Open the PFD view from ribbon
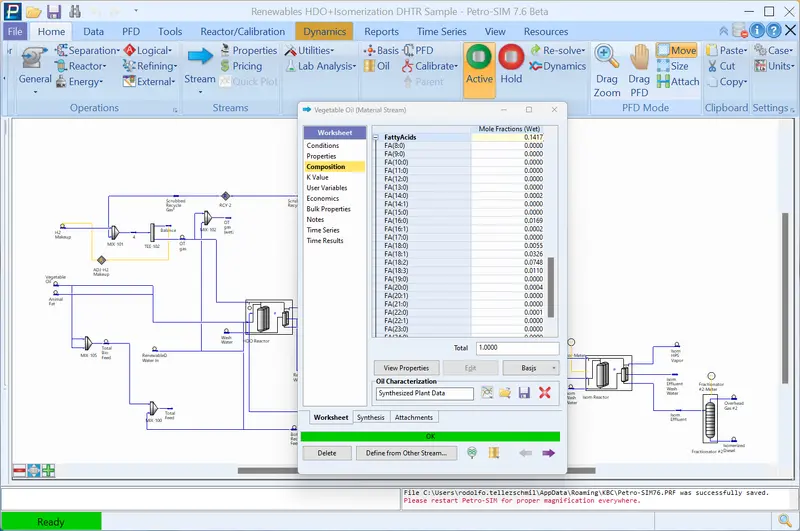 tap(418, 50)
